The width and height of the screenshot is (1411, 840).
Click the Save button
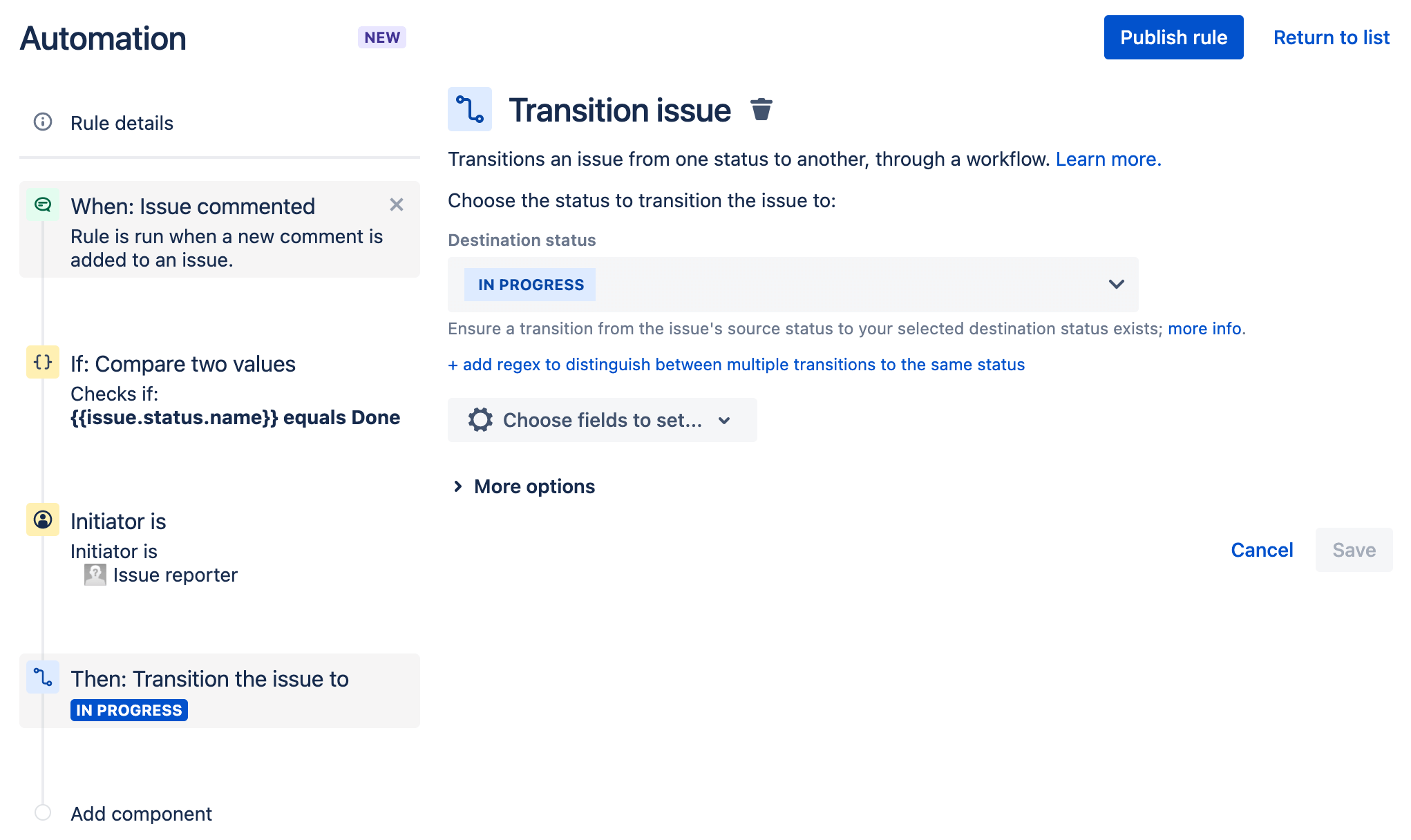(1354, 549)
